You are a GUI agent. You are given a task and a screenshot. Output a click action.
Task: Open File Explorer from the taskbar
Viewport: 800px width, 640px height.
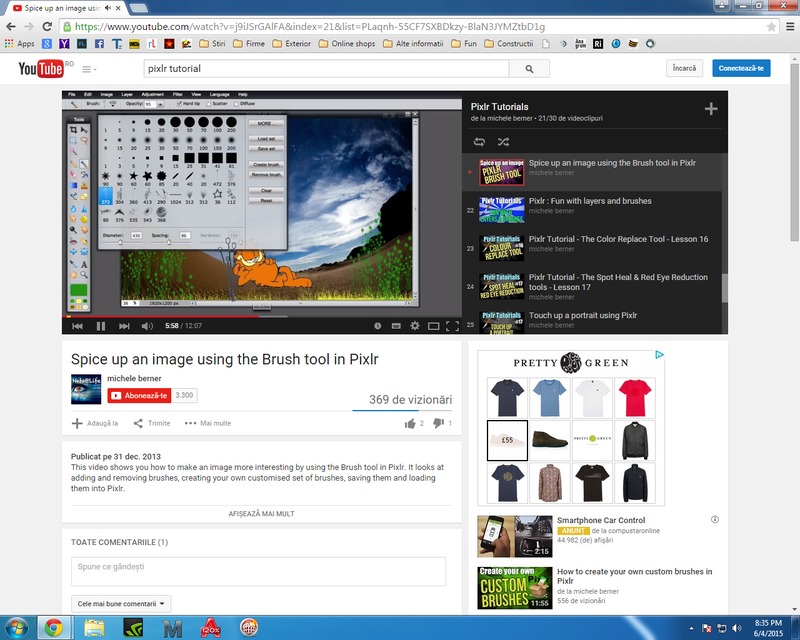pyautogui.click(x=94, y=628)
